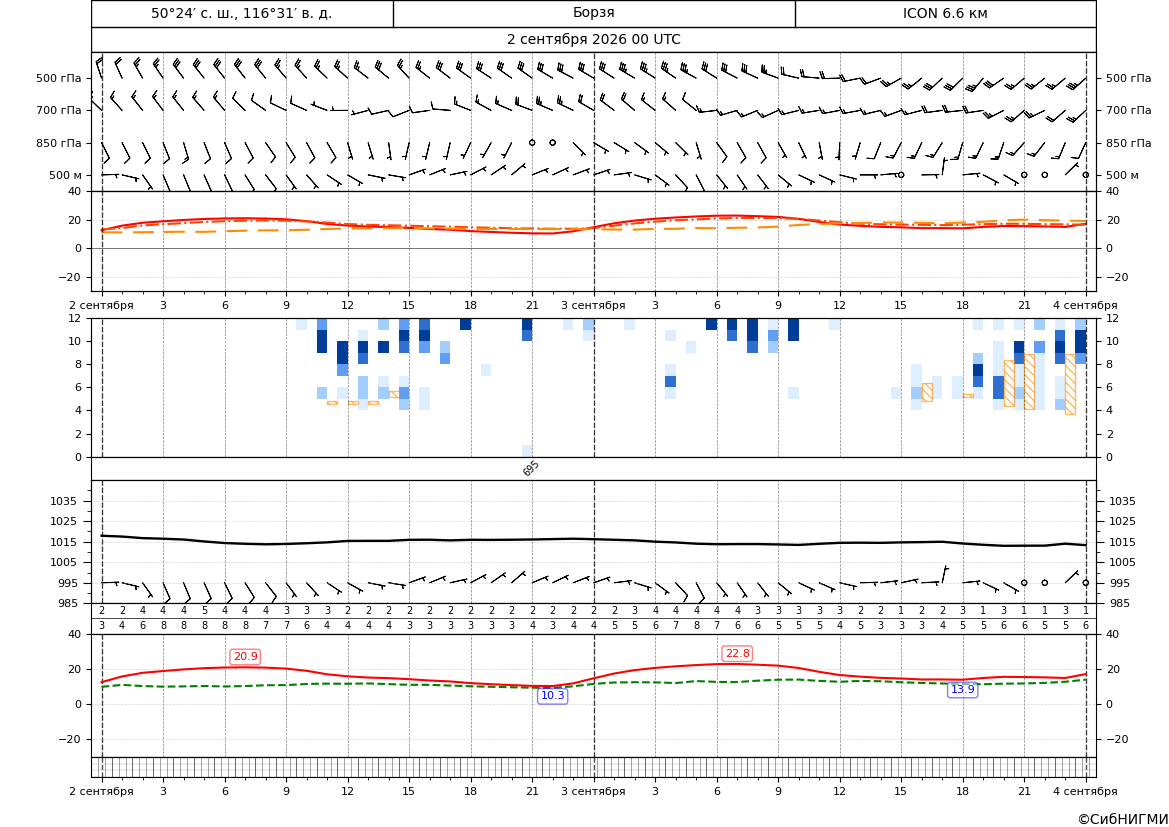Click the blue 10.3 minimum temperature label
1169x827 pixels.
552,696
